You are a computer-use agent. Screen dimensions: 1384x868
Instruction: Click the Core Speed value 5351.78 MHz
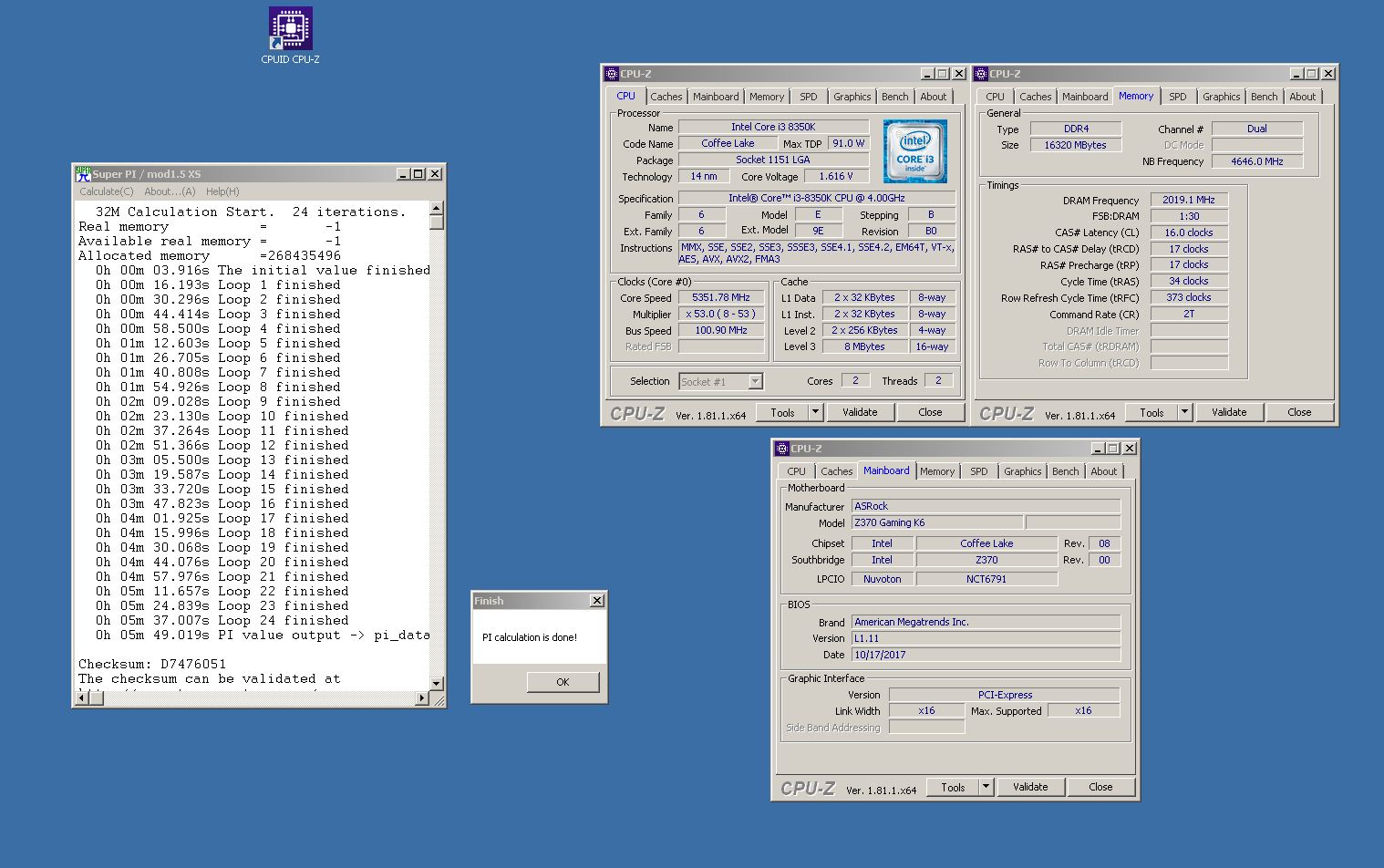[721, 297]
